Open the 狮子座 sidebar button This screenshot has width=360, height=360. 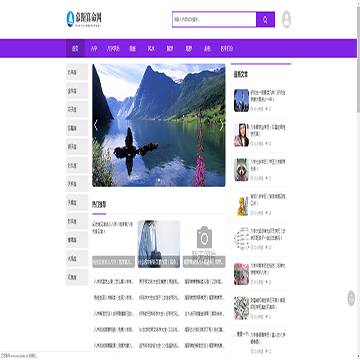click(x=77, y=147)
